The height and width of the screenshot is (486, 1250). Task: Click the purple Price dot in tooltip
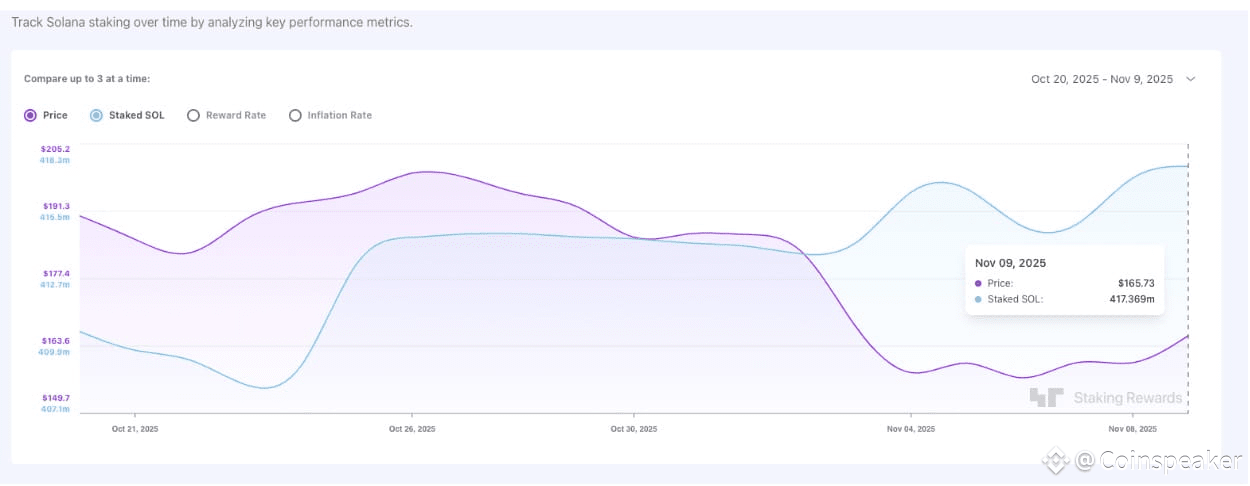point(978,283)
